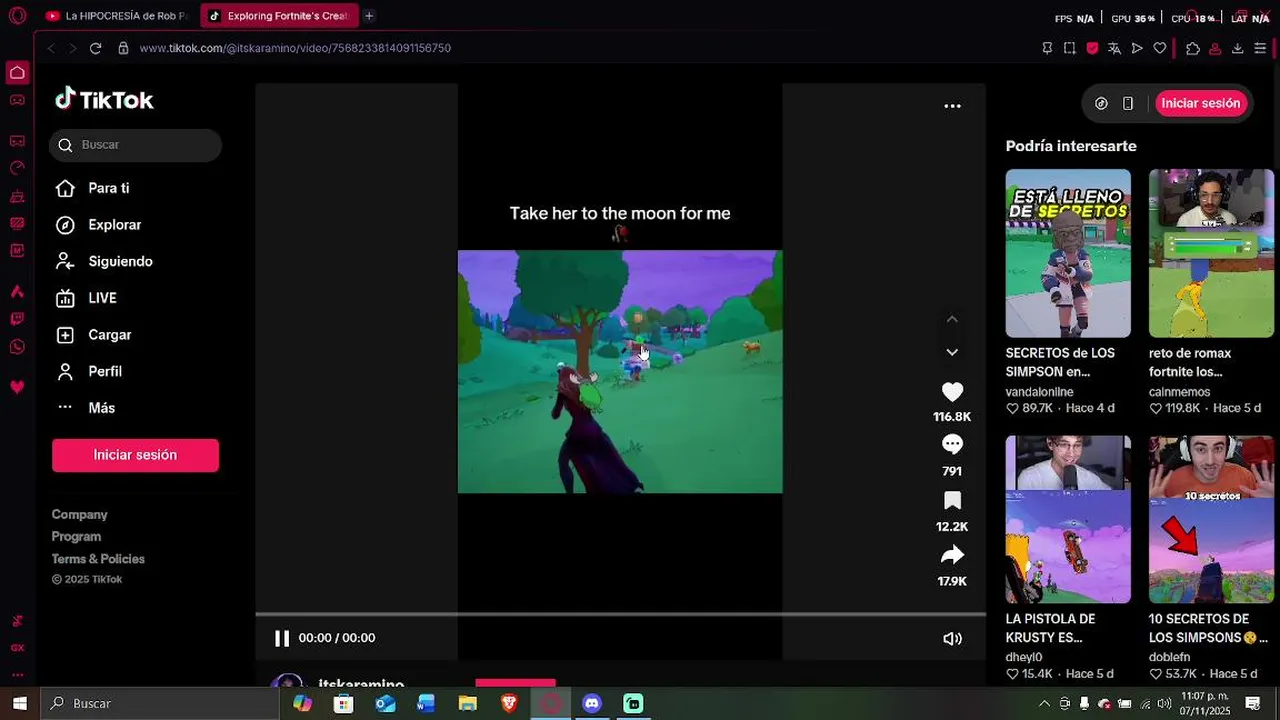The height and width of the screenshot is (720, 1280).
Task: Open the vandalonline creator link
Action: coord(1039,392)
